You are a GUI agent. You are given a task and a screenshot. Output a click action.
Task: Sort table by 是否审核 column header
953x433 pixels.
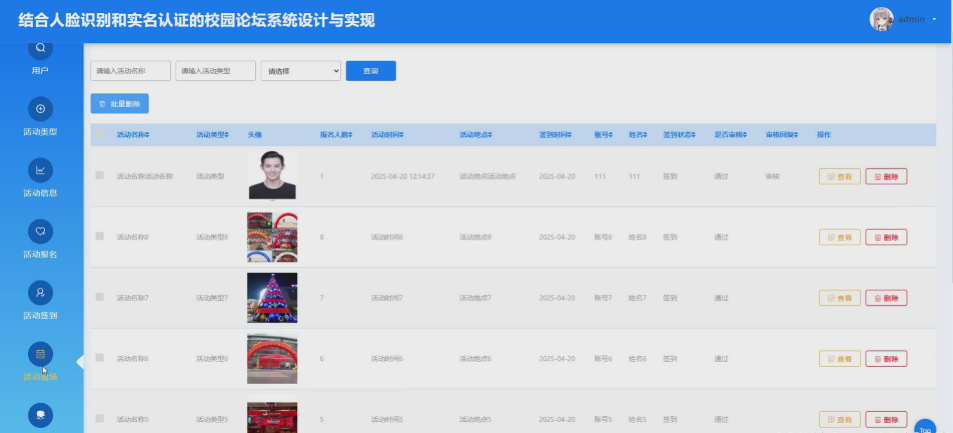(731, 135)
